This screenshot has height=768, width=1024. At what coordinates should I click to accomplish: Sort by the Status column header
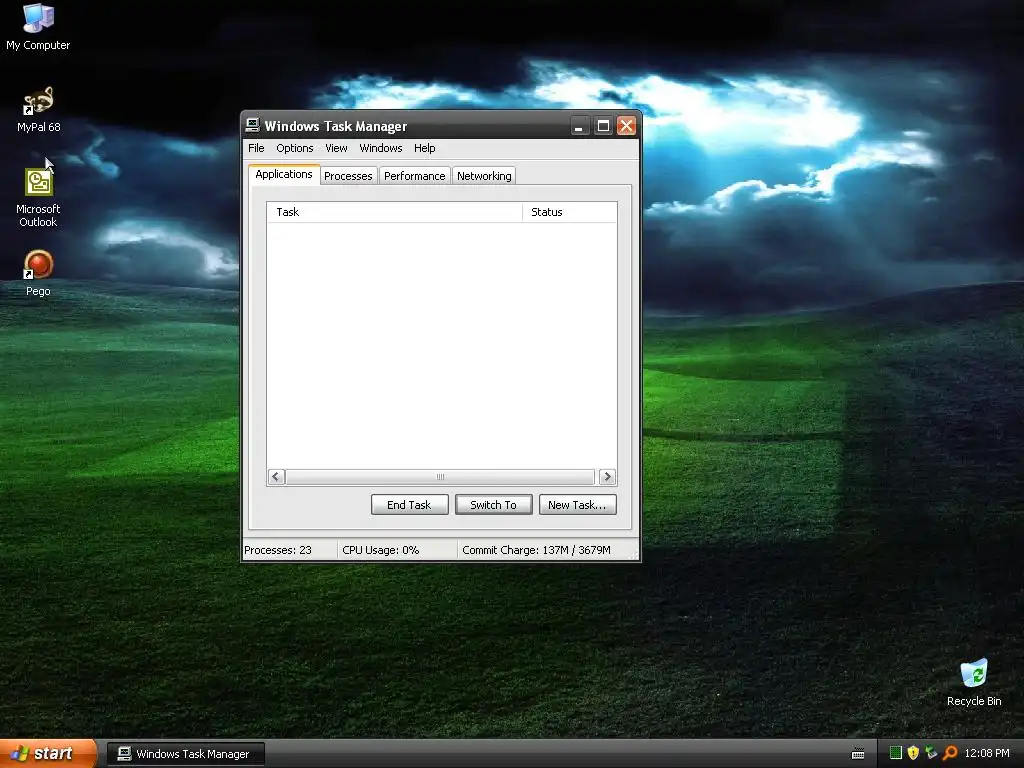click(x=569, y=212)
